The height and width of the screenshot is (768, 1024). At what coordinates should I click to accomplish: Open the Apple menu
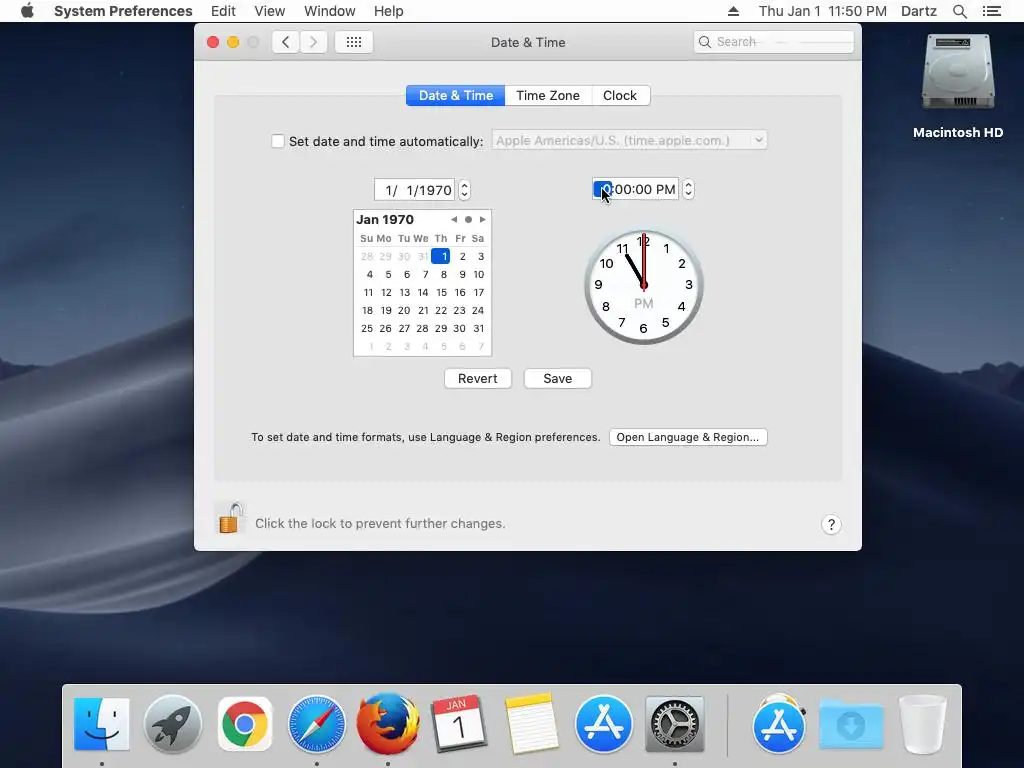point(27,11)
